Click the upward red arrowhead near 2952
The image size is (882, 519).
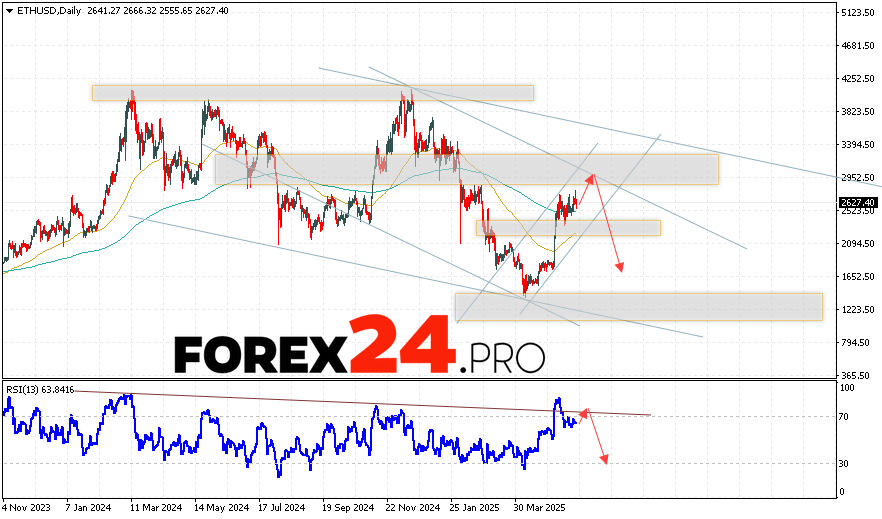point(591,178)
